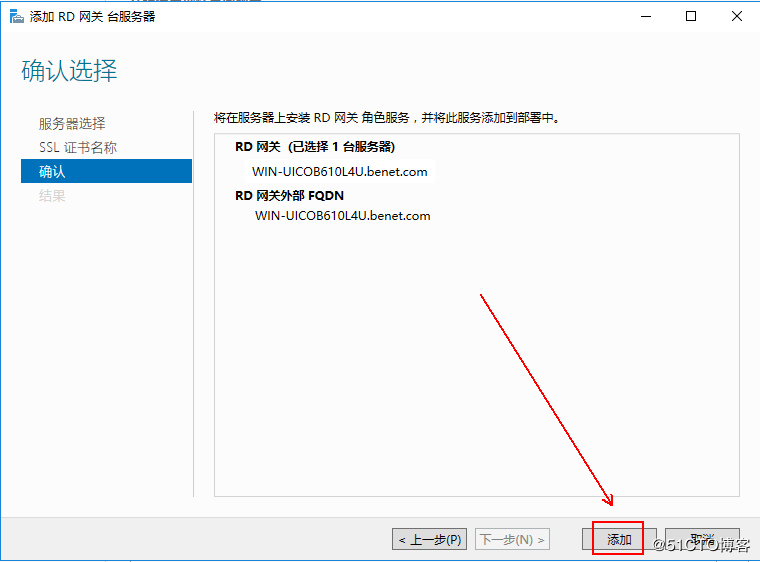Click the RD 网关外部 FQDN label
The height and width of the screenshot is (562, 760).
[x=289, y=195]
